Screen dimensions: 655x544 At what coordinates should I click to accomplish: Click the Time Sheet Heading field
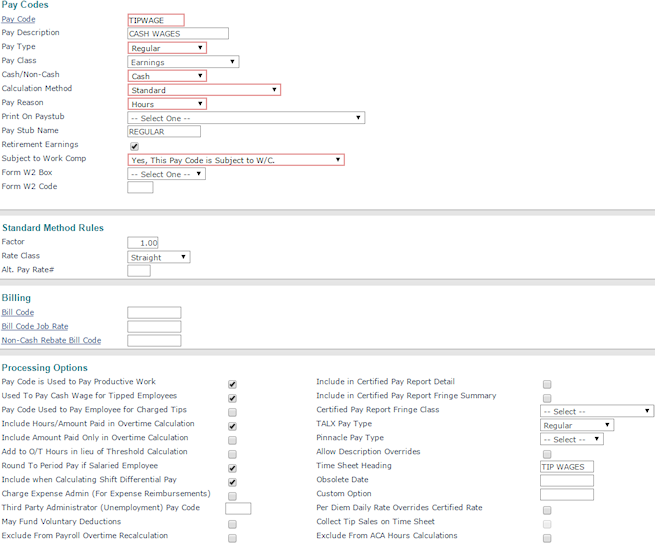[x=566, y=467]
